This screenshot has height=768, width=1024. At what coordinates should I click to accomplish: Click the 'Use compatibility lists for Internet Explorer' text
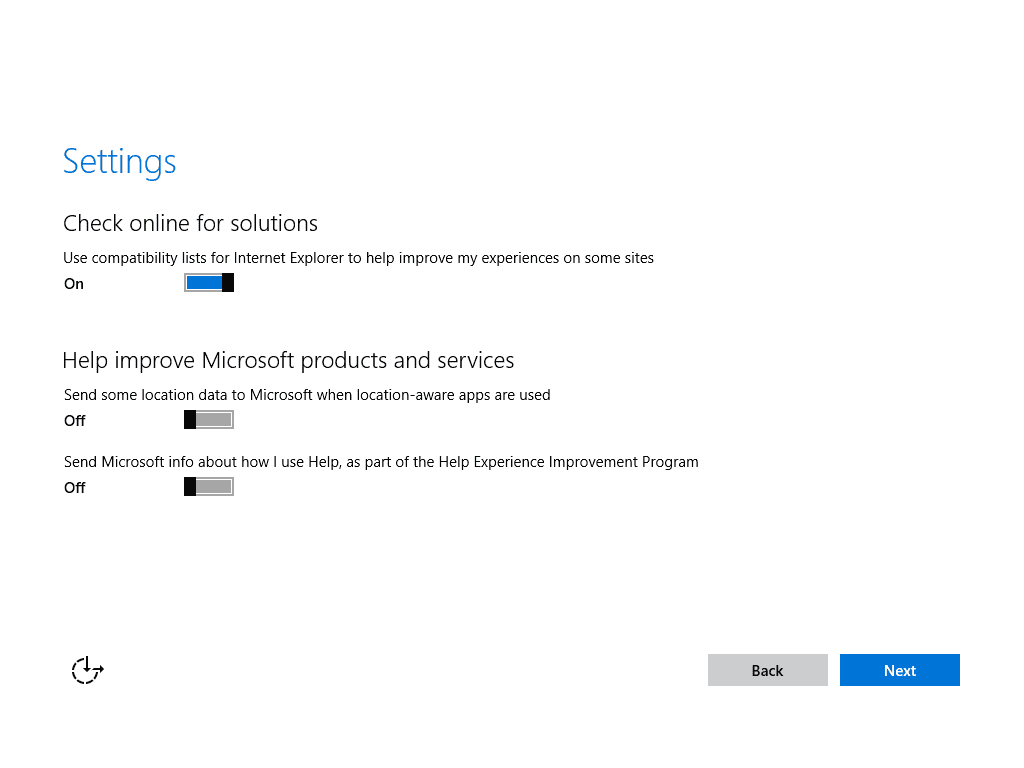point(359,259)
